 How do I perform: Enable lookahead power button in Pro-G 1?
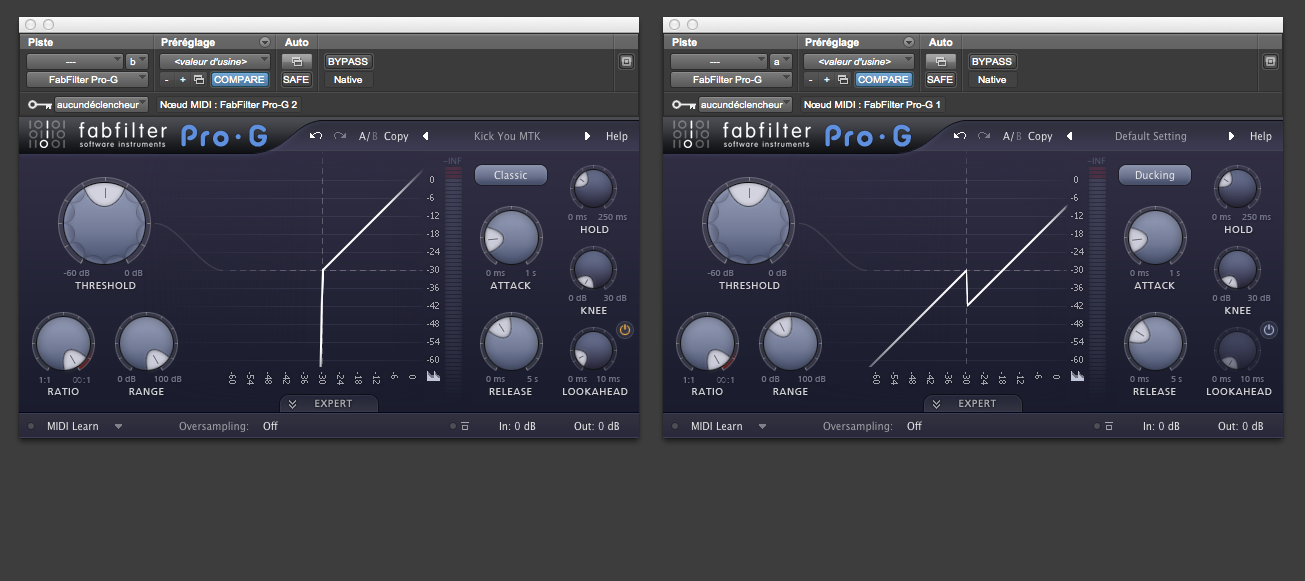pyautogui.click(x=1269, y=329)
